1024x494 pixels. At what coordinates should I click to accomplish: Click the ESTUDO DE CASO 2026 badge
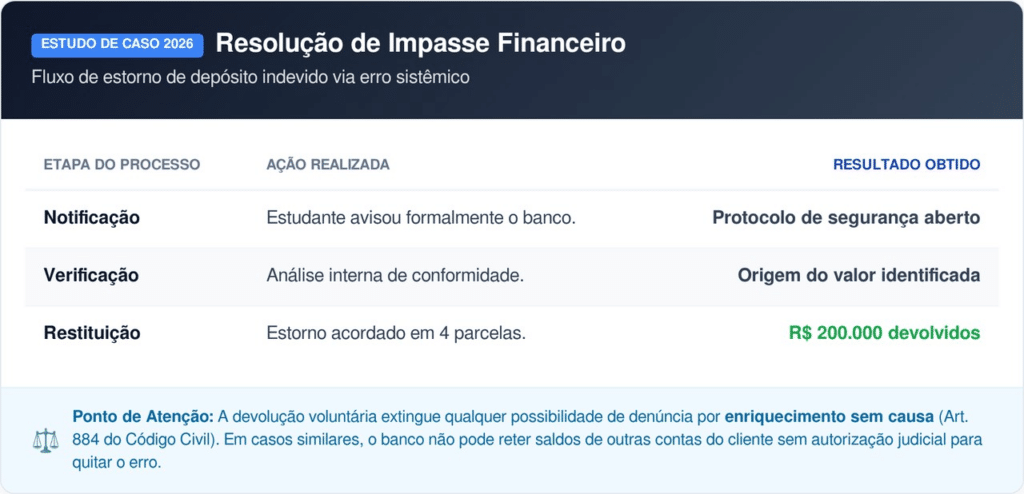117,45
